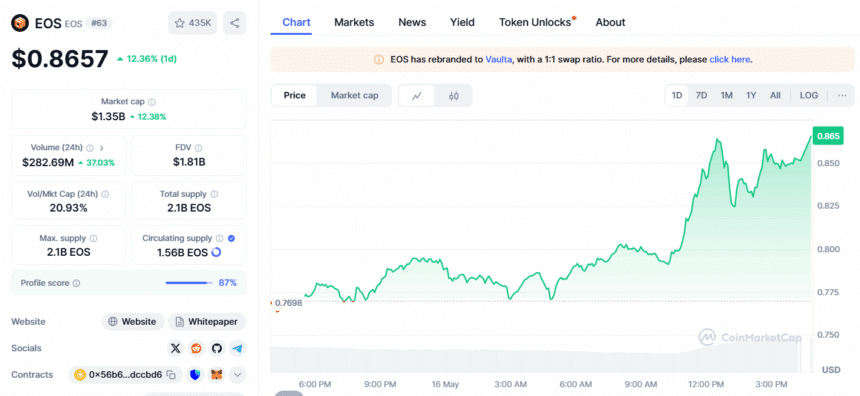The image size is (860, 396).
Task: Open the Chart tab
Action: click(296, 22)
